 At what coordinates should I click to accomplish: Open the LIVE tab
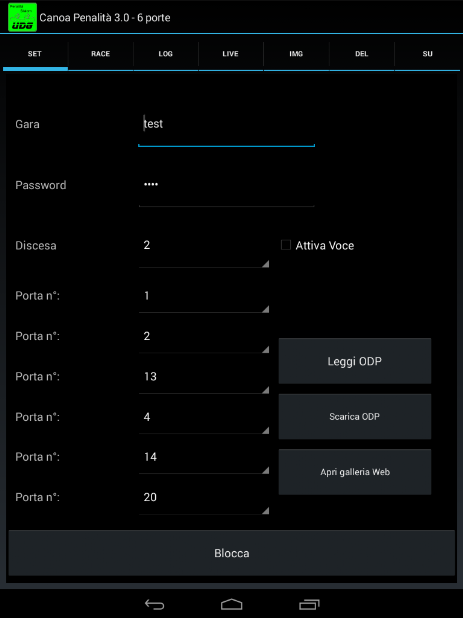tap(231, 54)
